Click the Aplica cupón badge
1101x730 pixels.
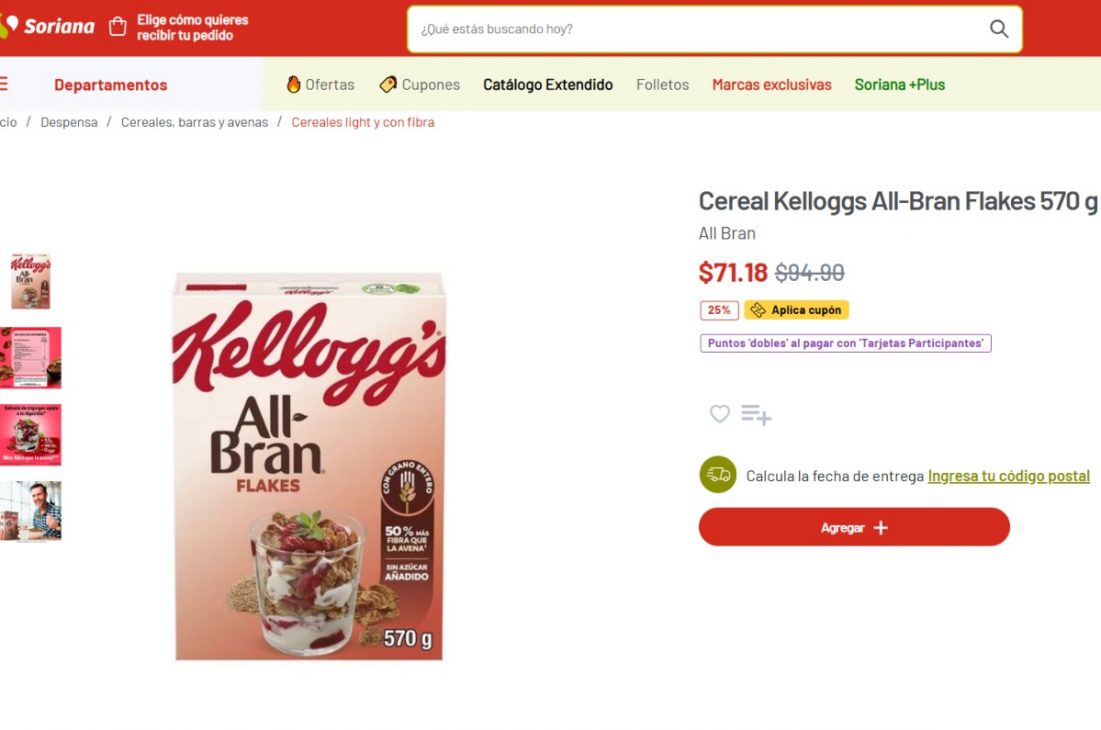(796, 310)
